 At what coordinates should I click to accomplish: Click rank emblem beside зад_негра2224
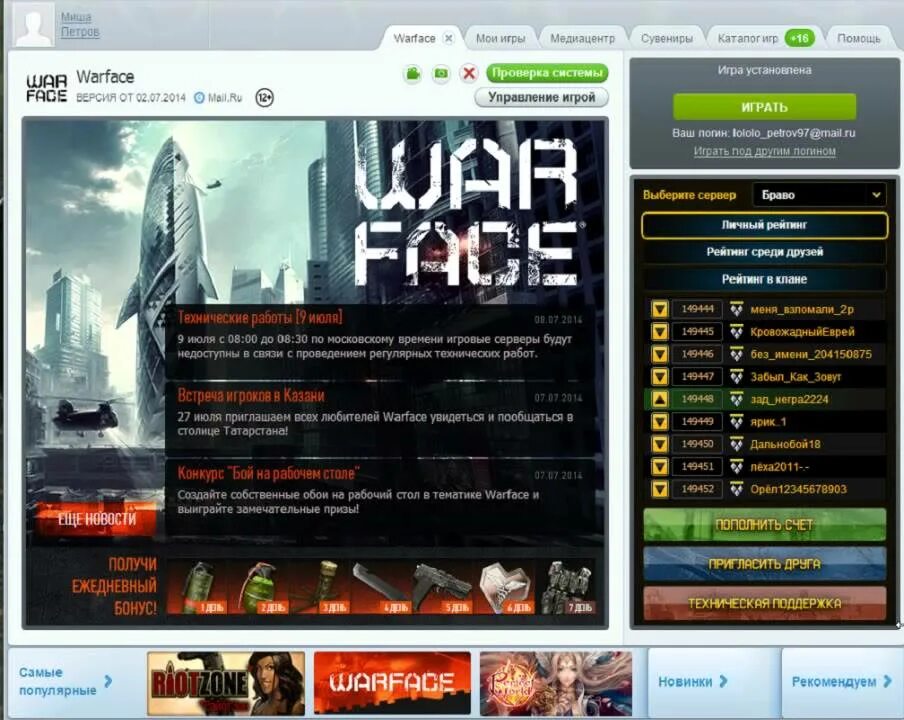coord(736,399)
